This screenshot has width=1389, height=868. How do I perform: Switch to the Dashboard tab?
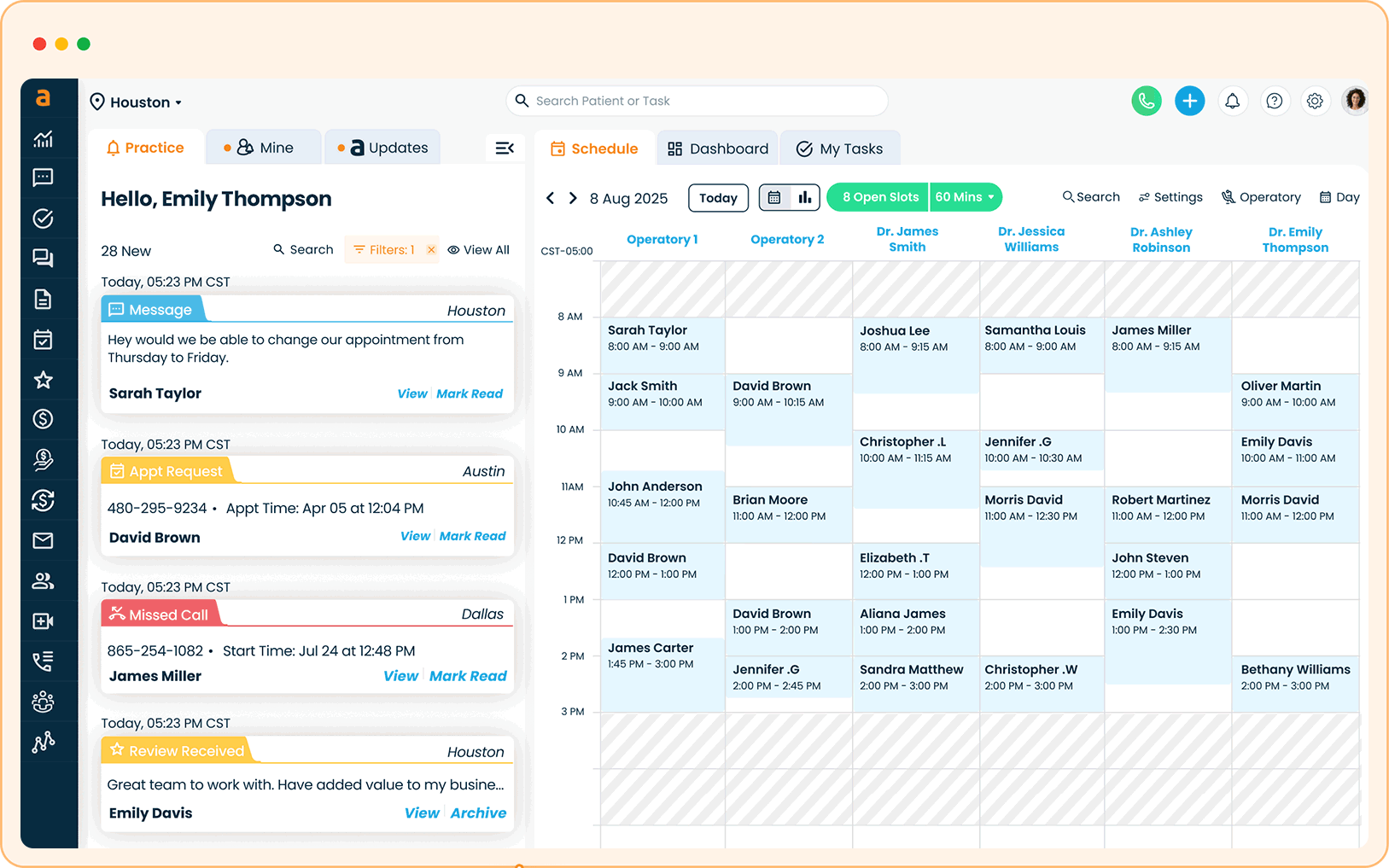718,149
